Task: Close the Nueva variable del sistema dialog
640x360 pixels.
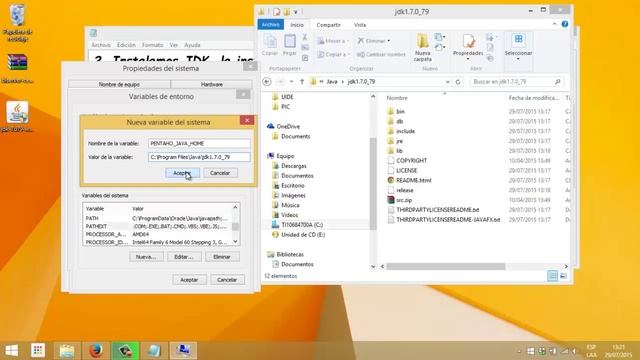Action: [247, 120]
